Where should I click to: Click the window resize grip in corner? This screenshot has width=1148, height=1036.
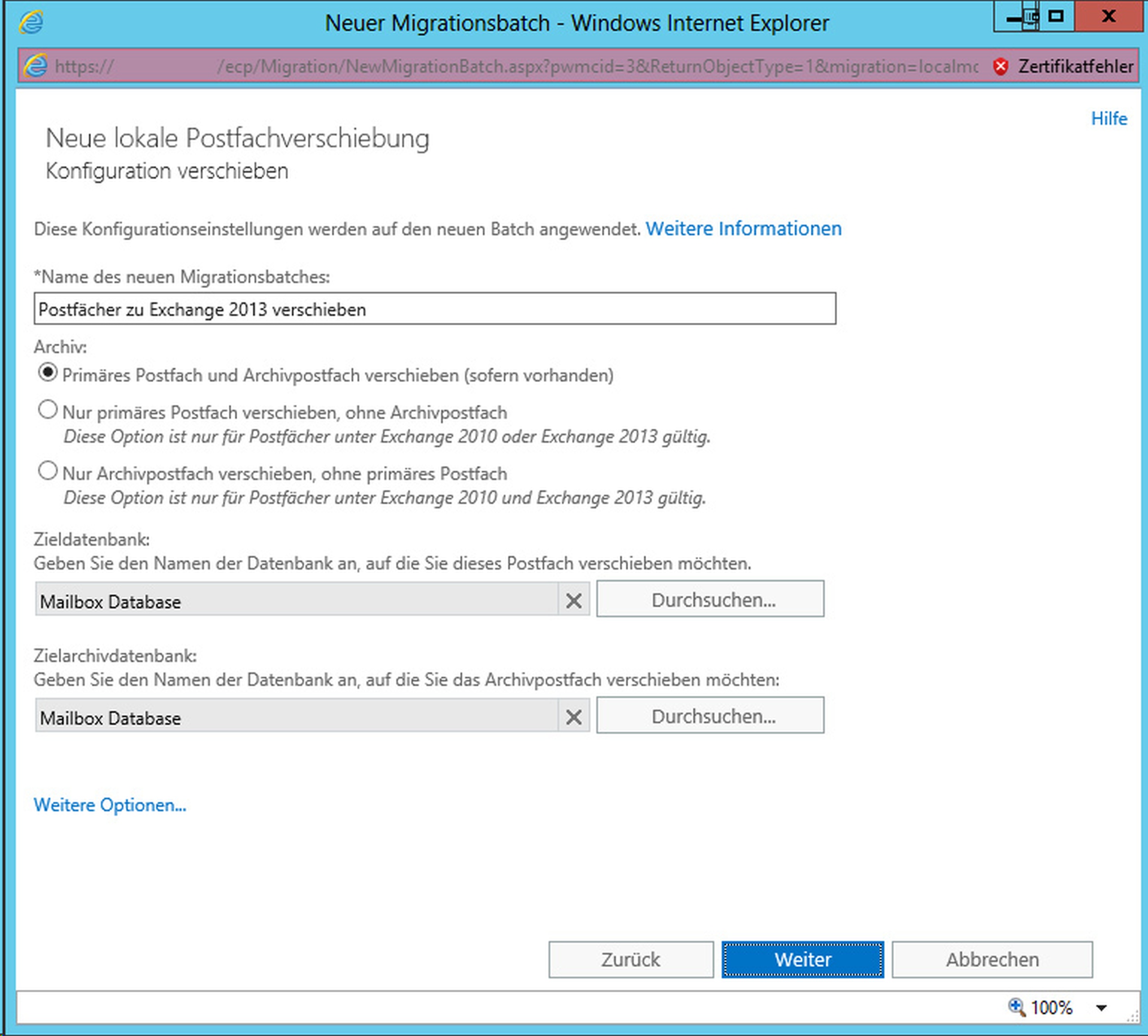(1134, 1018)
